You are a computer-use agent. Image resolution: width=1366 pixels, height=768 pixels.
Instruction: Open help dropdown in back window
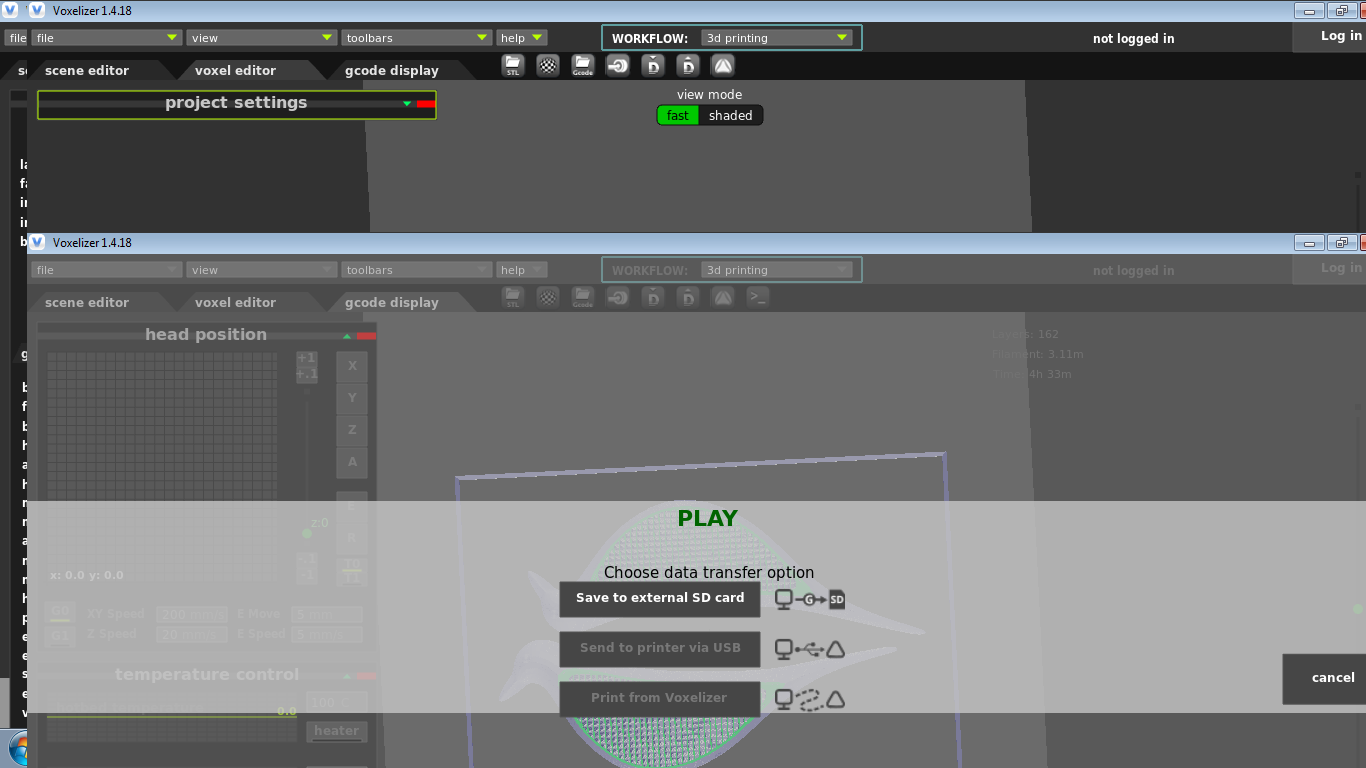(x=522, y=38)
